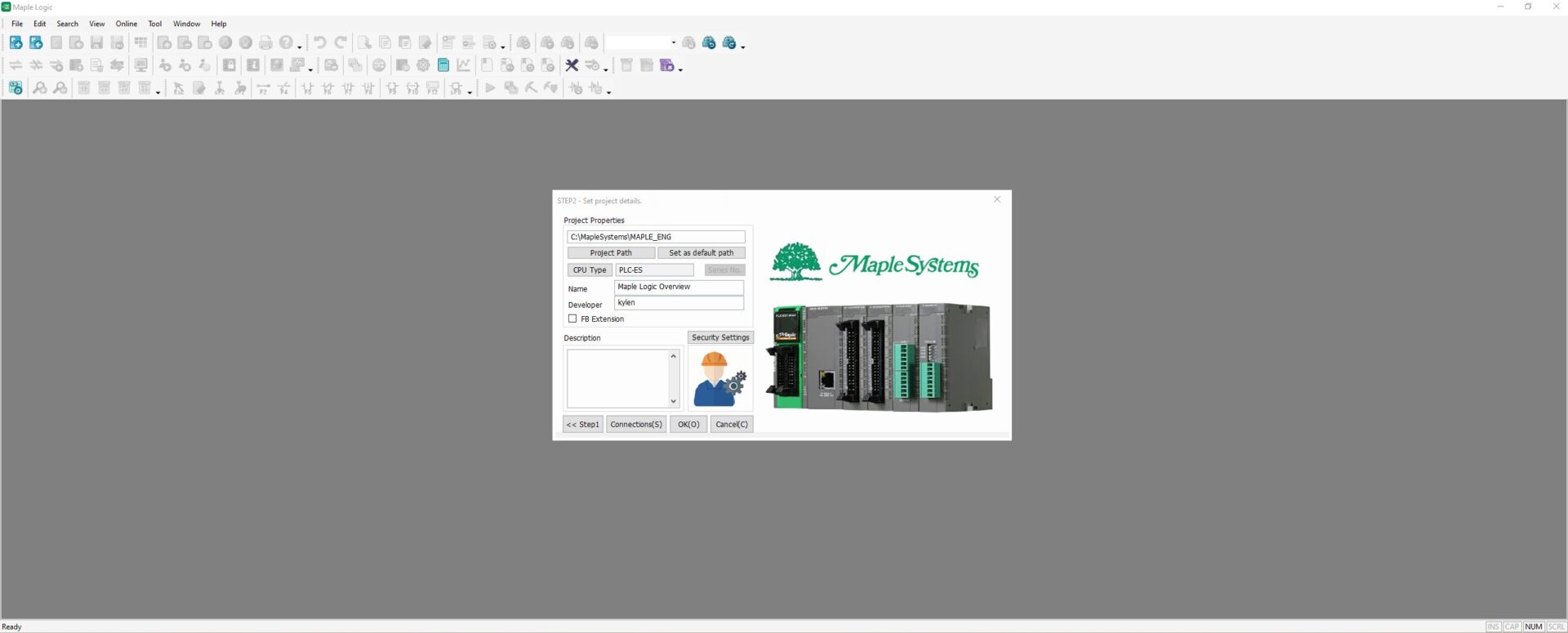Click the Connections(S) button

(636, 424)
